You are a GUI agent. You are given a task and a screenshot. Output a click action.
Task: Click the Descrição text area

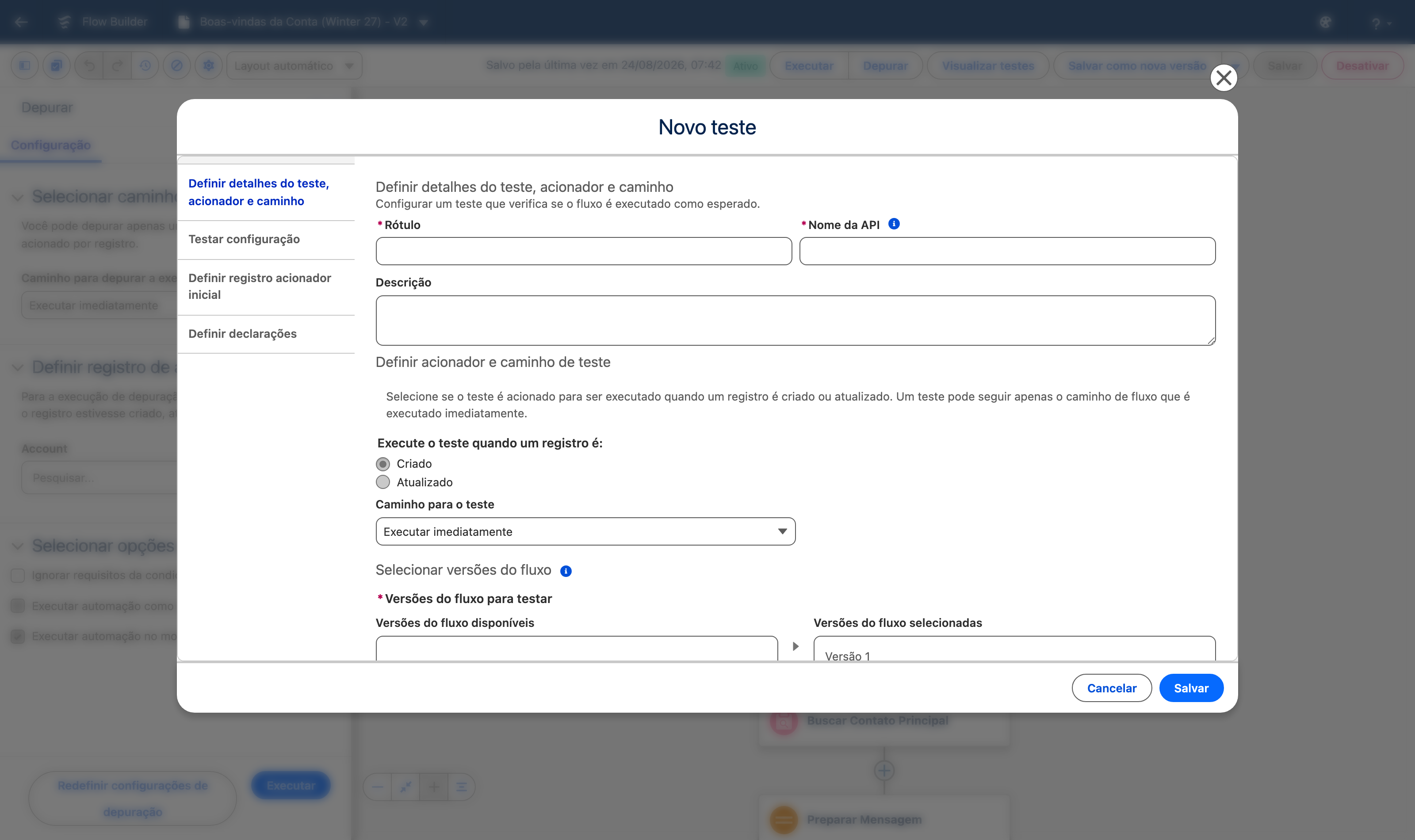[795, 321]
